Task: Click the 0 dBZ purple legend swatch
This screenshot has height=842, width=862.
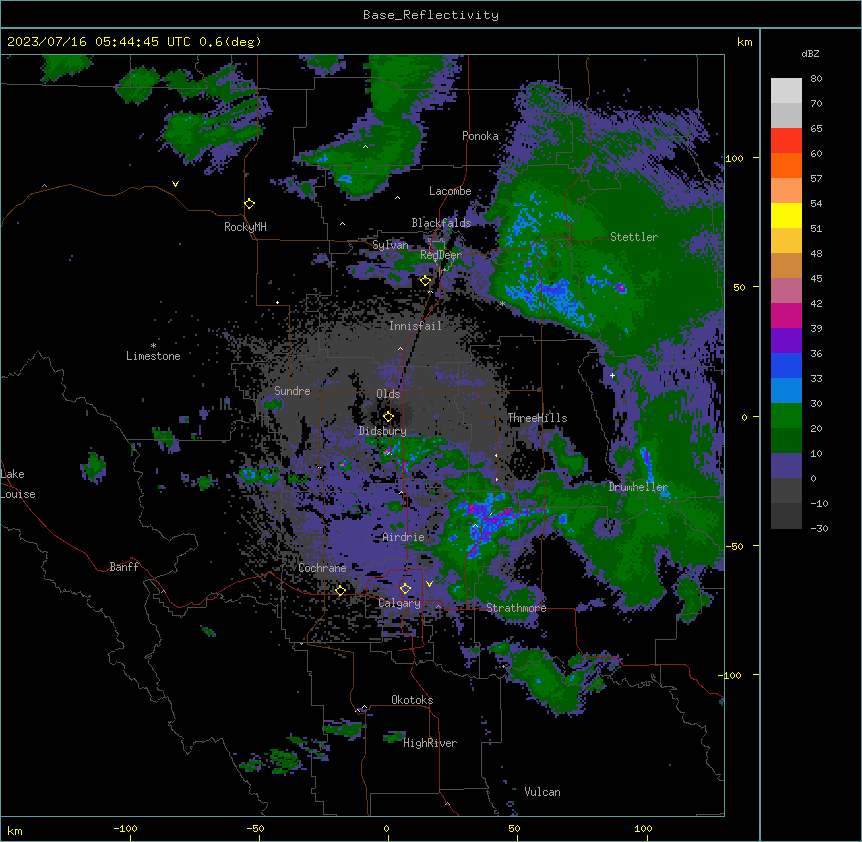Action: pyautogui.click(x=786, y=466)
